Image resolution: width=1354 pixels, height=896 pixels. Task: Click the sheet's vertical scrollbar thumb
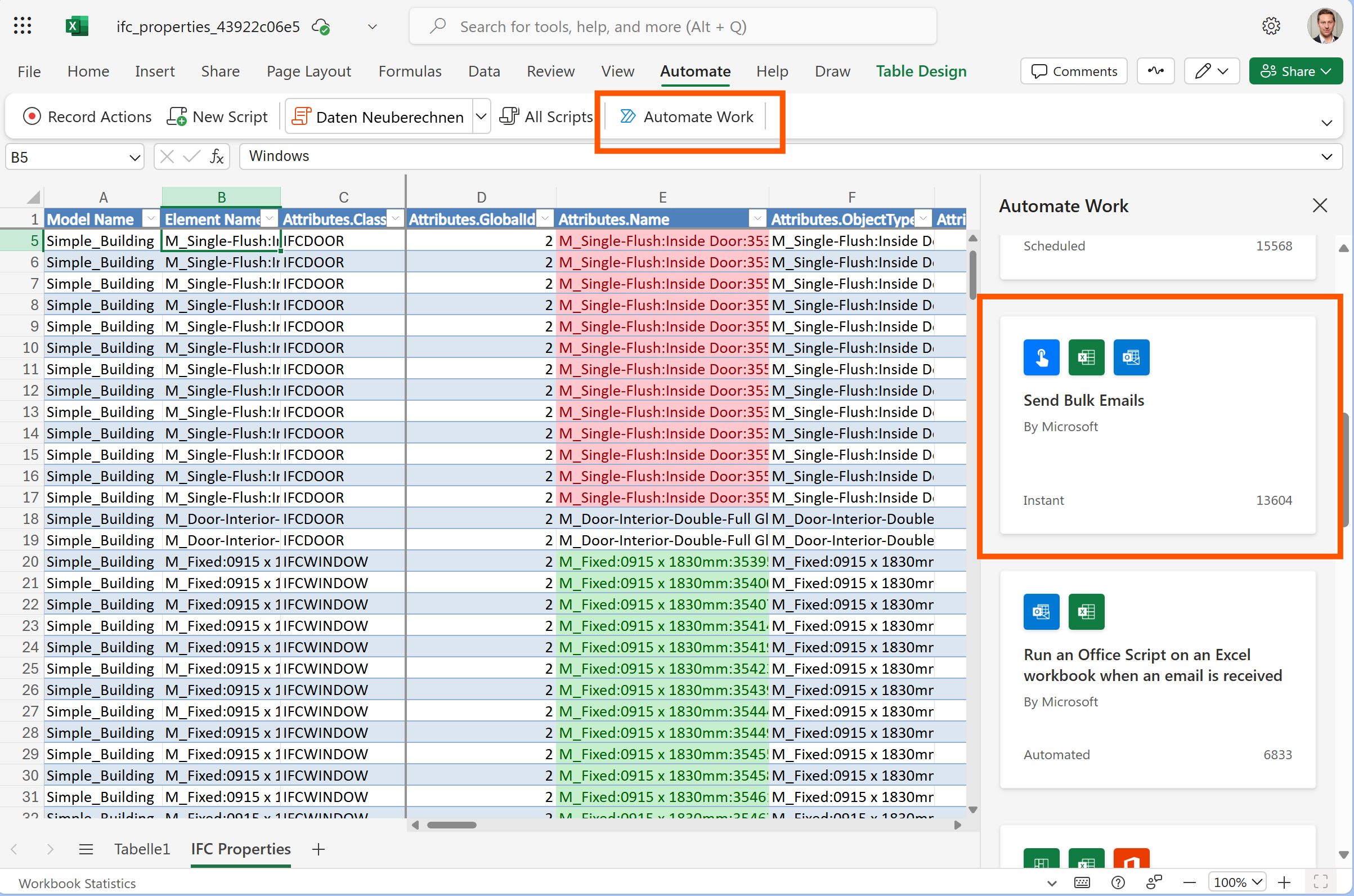(972, 275)
